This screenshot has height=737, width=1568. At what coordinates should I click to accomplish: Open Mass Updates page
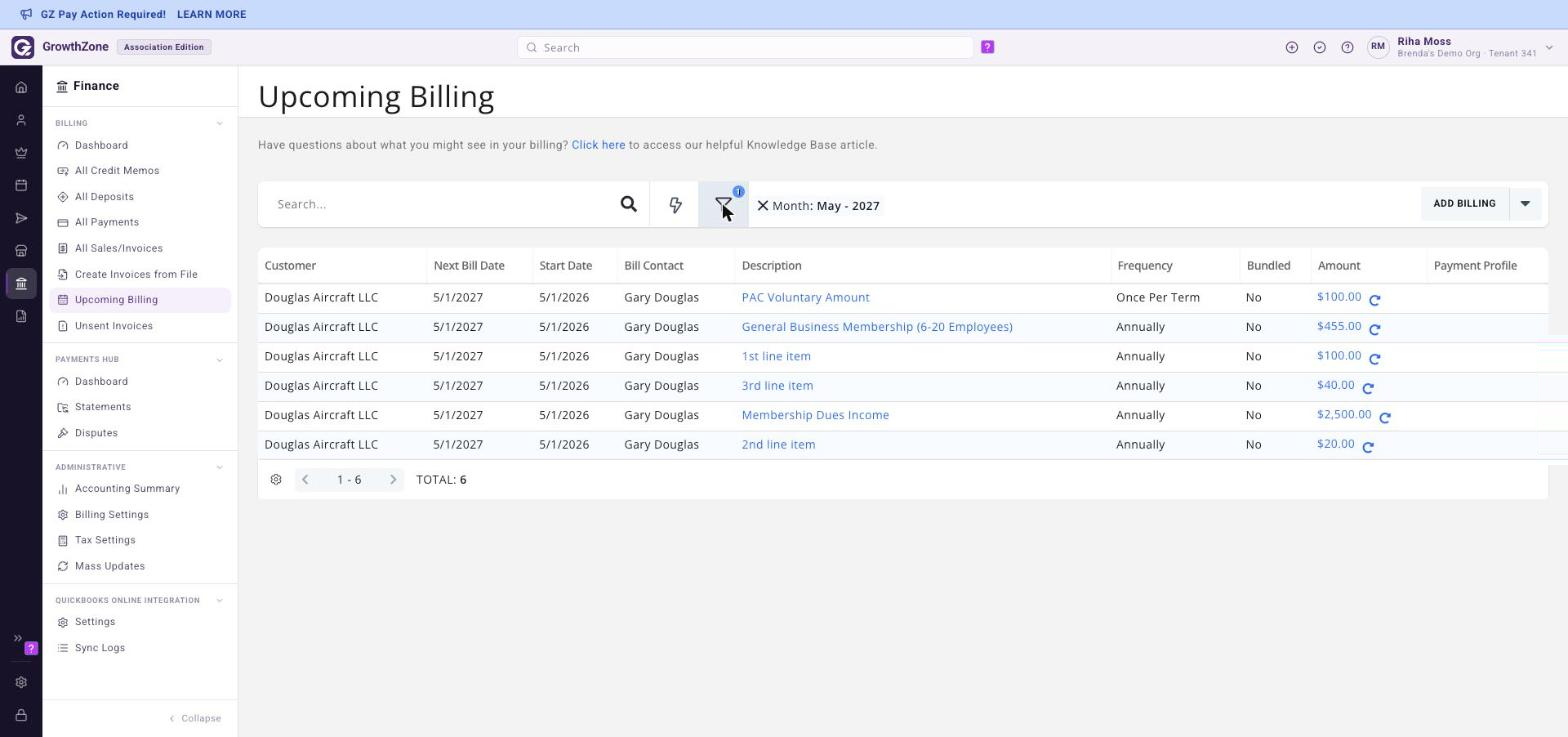click(110, 567)
